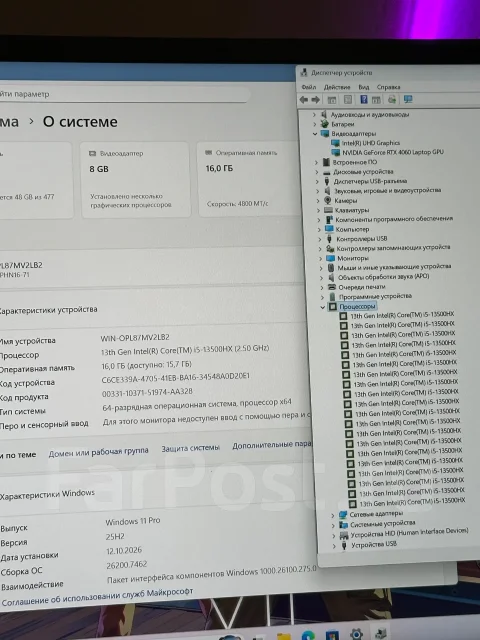
Task: Expand the Контроллеры USB category
Action: [x=320, y=239]
